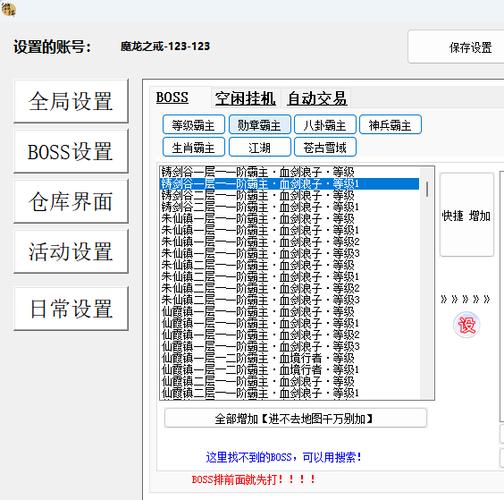Click the blue hint 这里找不到的BOSS，可以用搜索
The height and width of the screenshot is (500, 504).
(284, 457)
